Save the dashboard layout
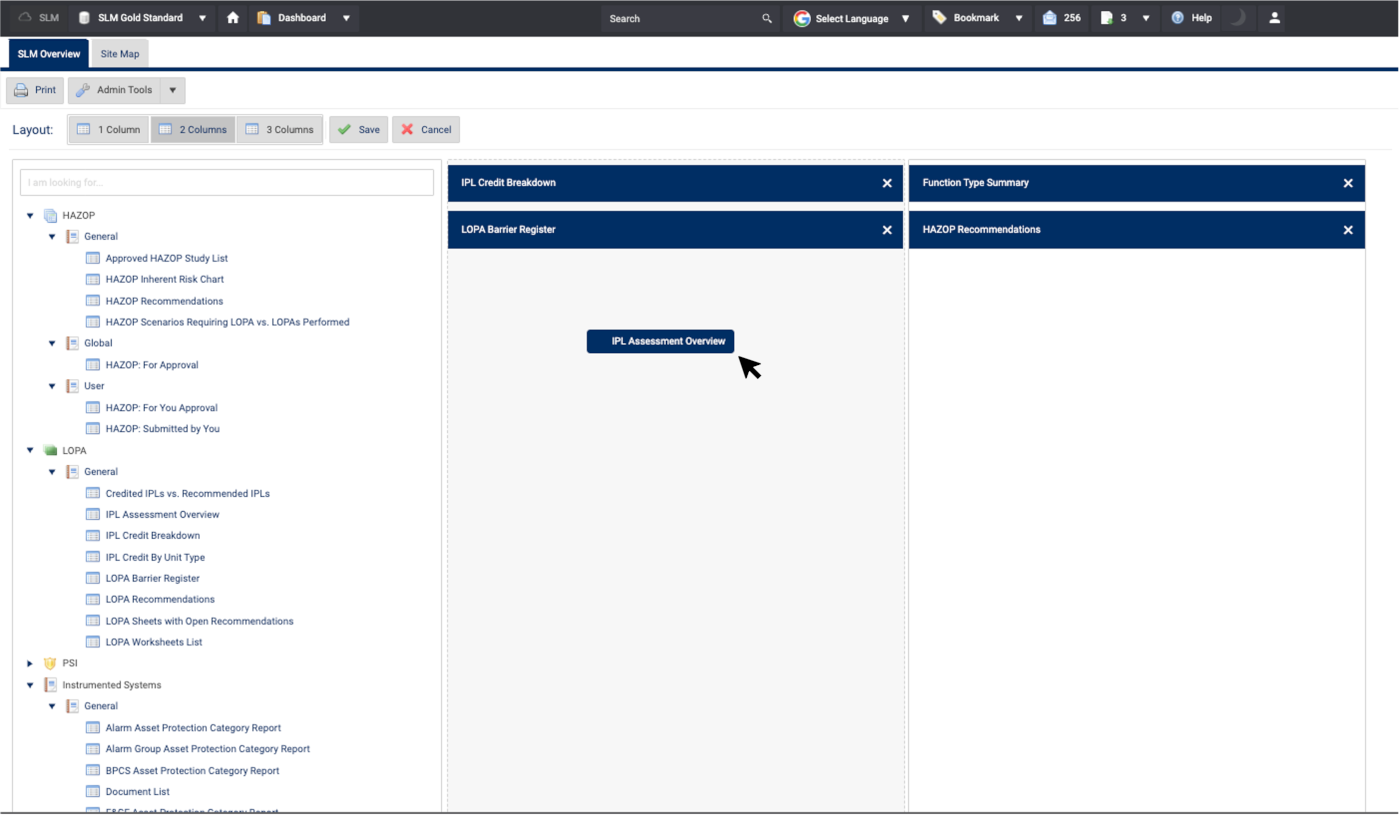 click(x=359, y=130)
